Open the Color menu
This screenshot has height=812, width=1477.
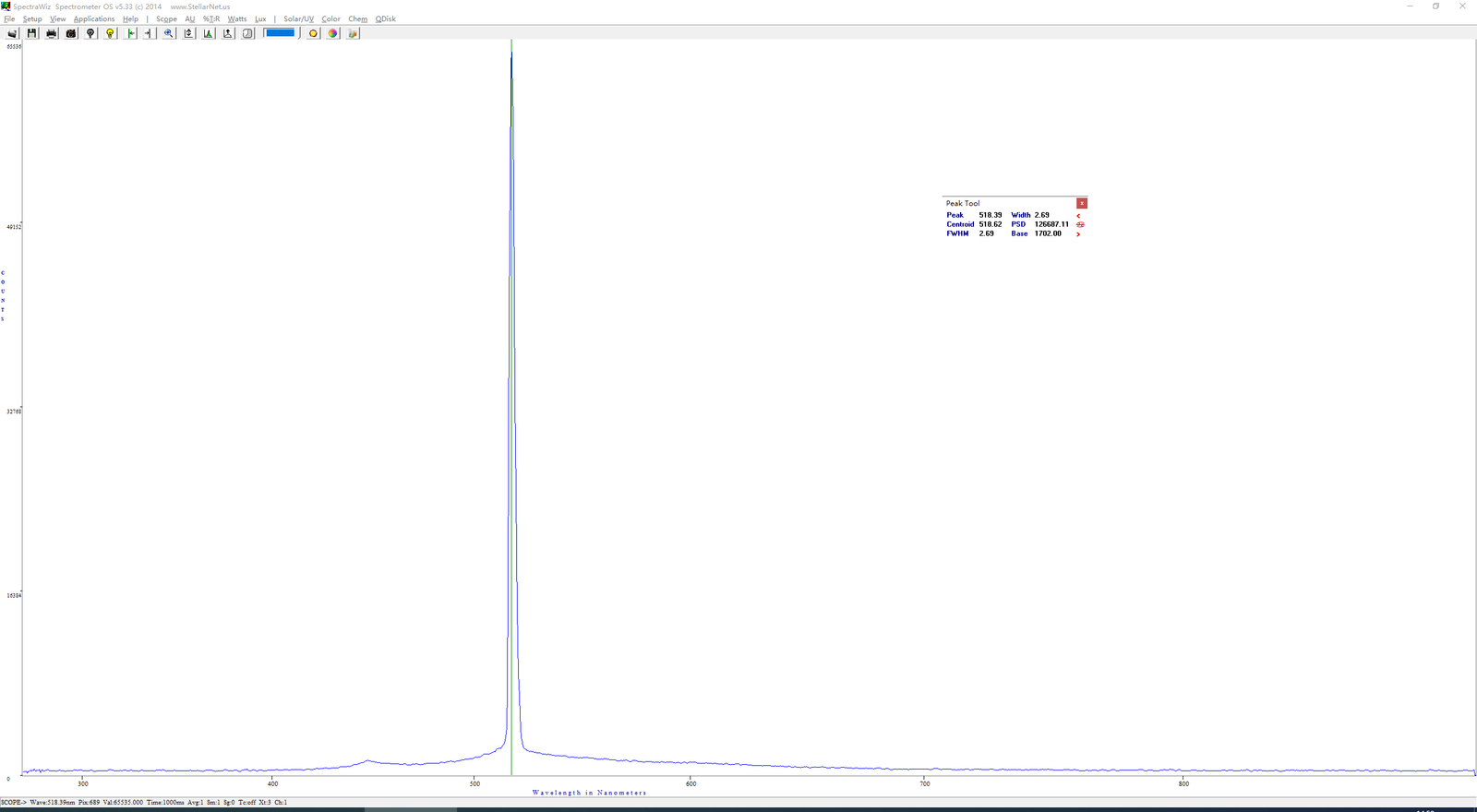coord(330,18)
